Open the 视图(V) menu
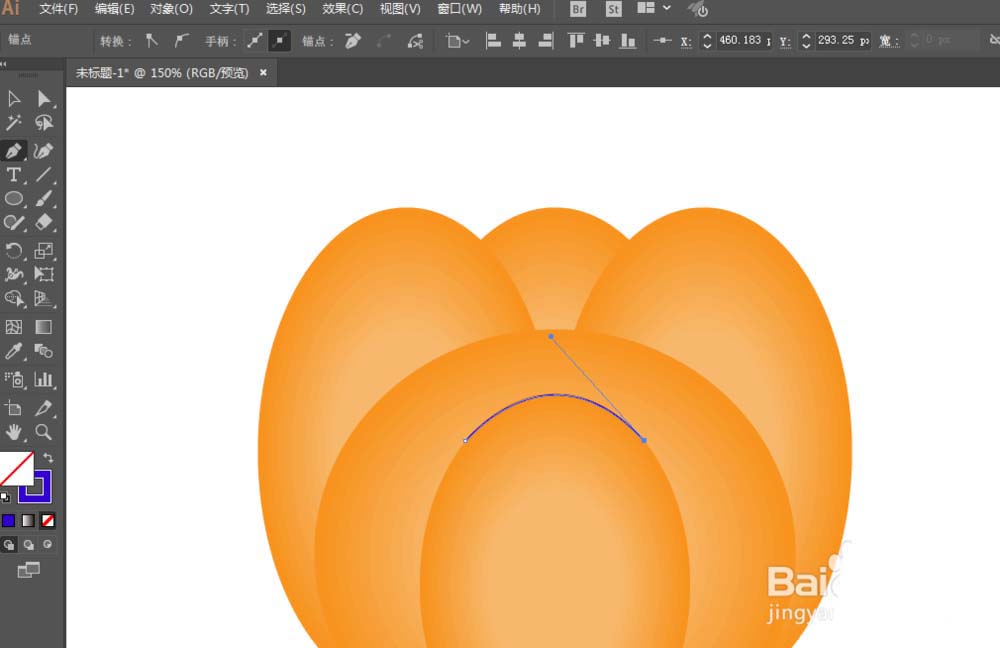Viewport: 1000px width, 648px height. [400, 9]
